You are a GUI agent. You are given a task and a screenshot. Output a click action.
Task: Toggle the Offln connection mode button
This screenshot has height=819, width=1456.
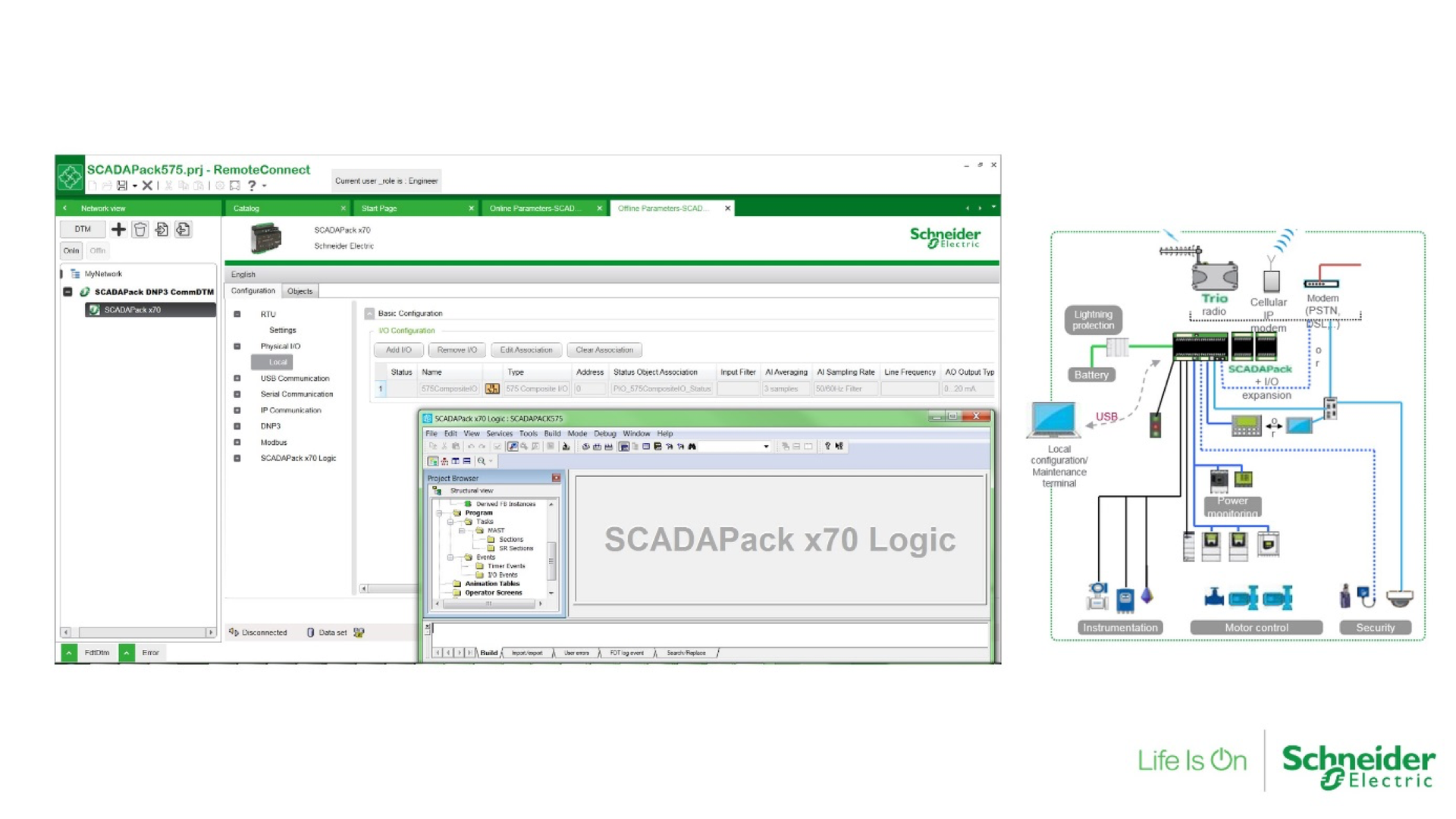[98, 250]
